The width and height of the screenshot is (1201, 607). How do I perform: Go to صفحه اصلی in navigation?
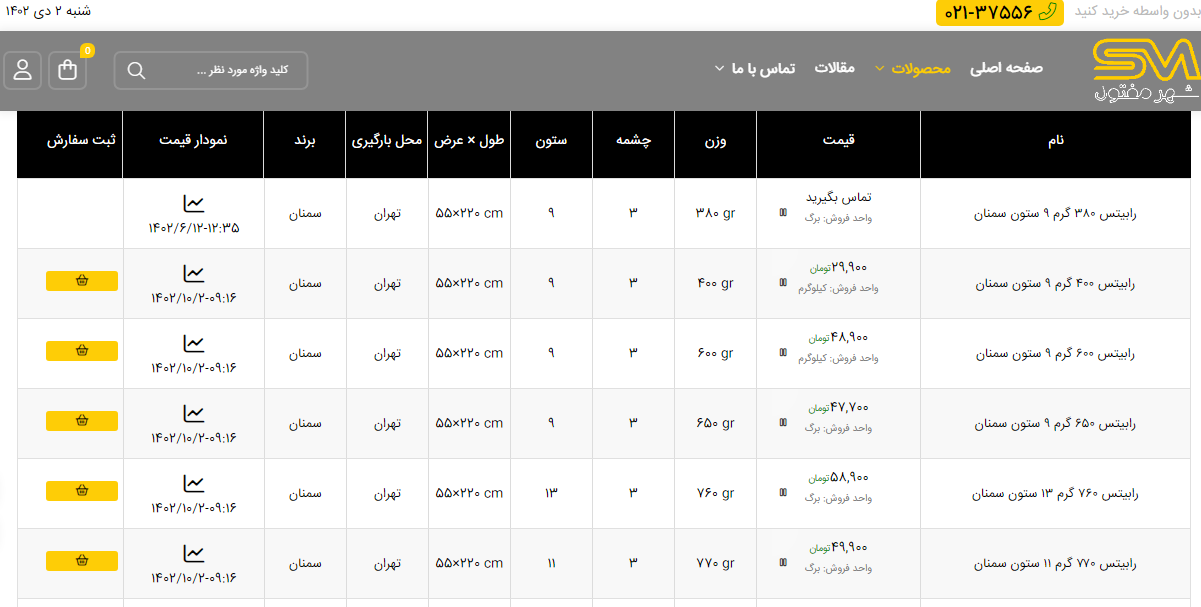coord(1006,68)
